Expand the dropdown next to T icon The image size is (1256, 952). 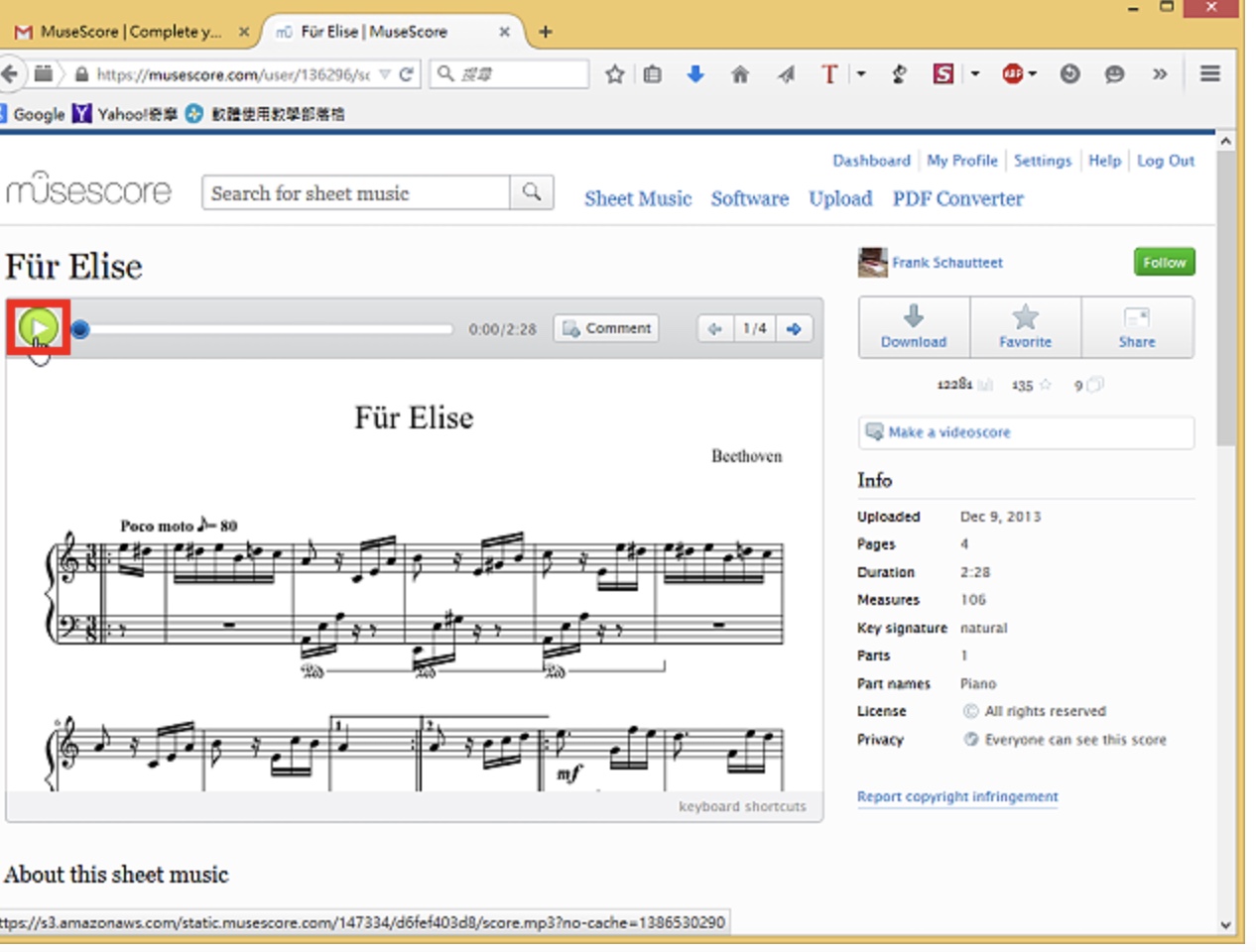[x=861, y=74]
